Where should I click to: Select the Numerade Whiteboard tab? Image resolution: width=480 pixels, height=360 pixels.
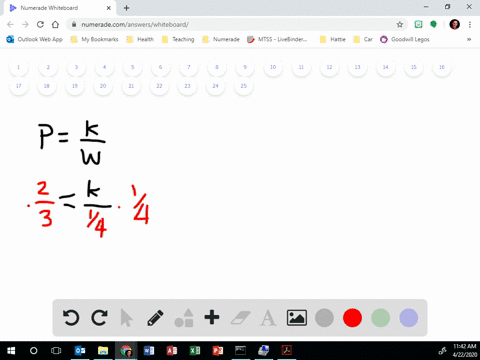[x=60, y=8]
